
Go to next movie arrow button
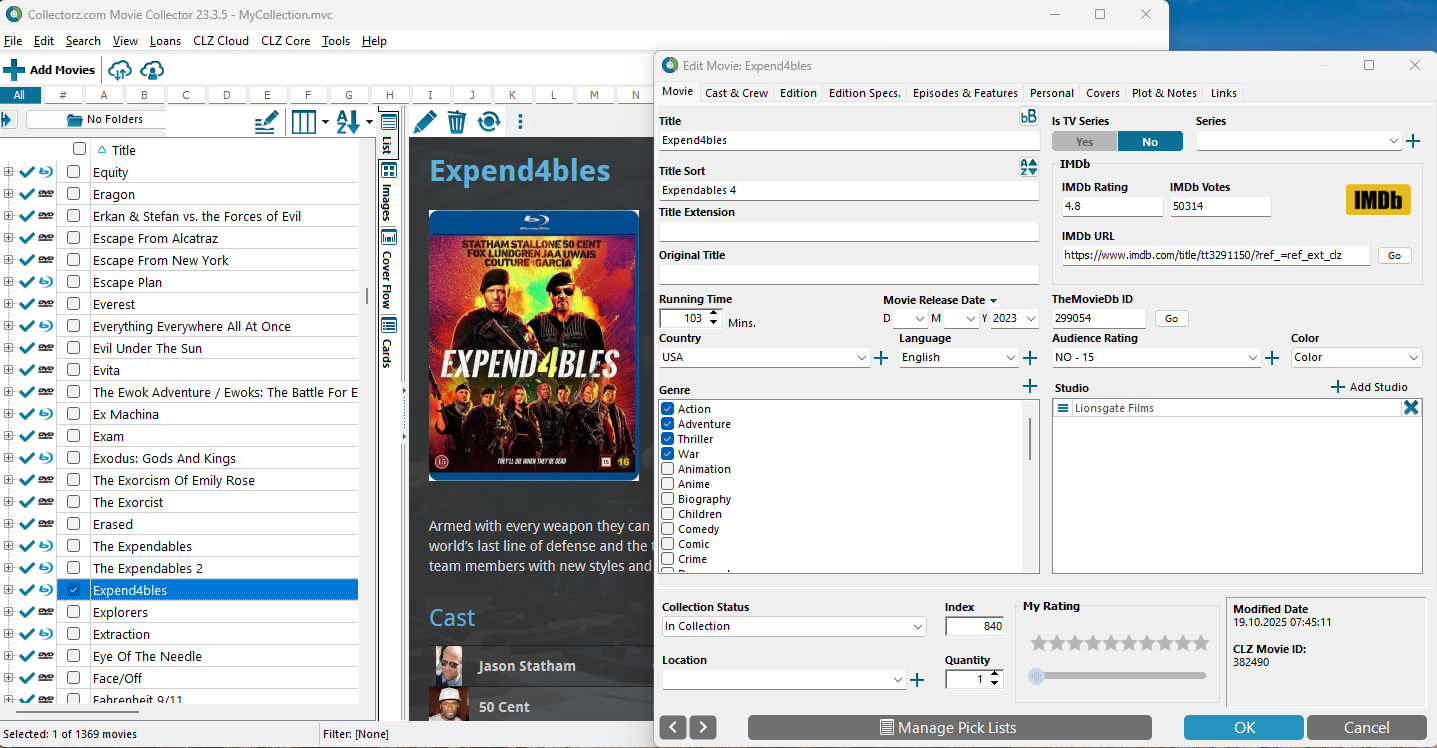pos(703,727)
